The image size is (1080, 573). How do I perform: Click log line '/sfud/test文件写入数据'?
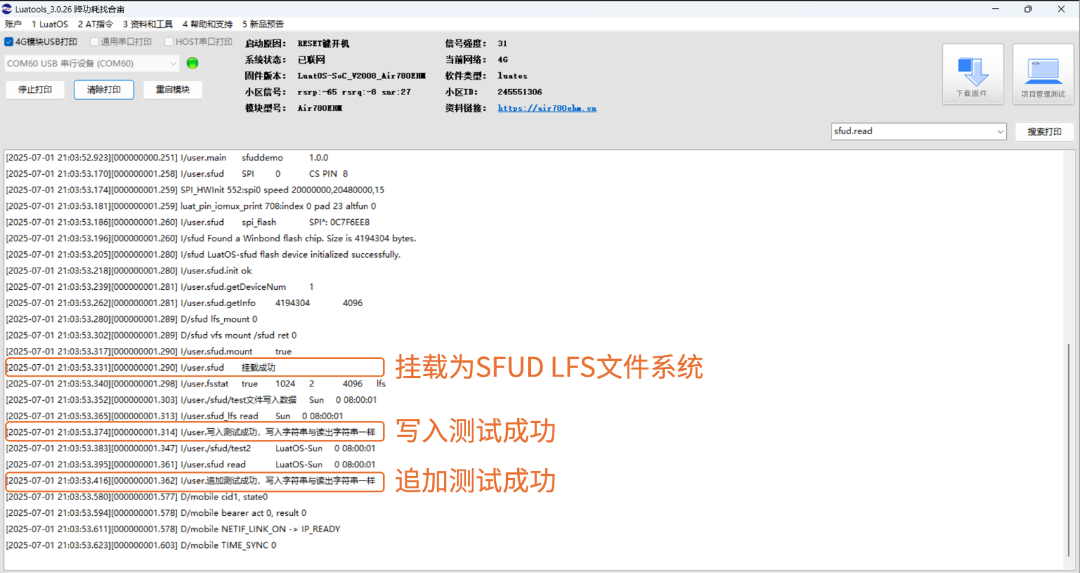pos(191,400)
